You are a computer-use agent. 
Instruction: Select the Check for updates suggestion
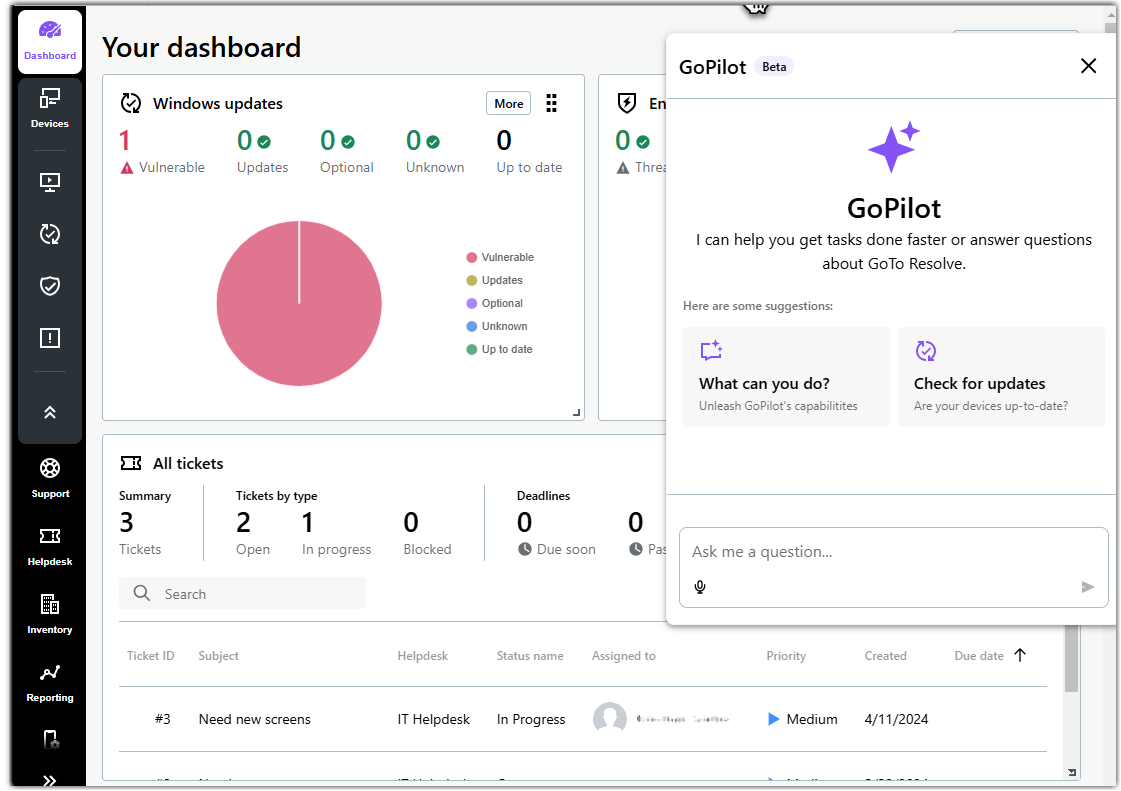coord(1001,377)
